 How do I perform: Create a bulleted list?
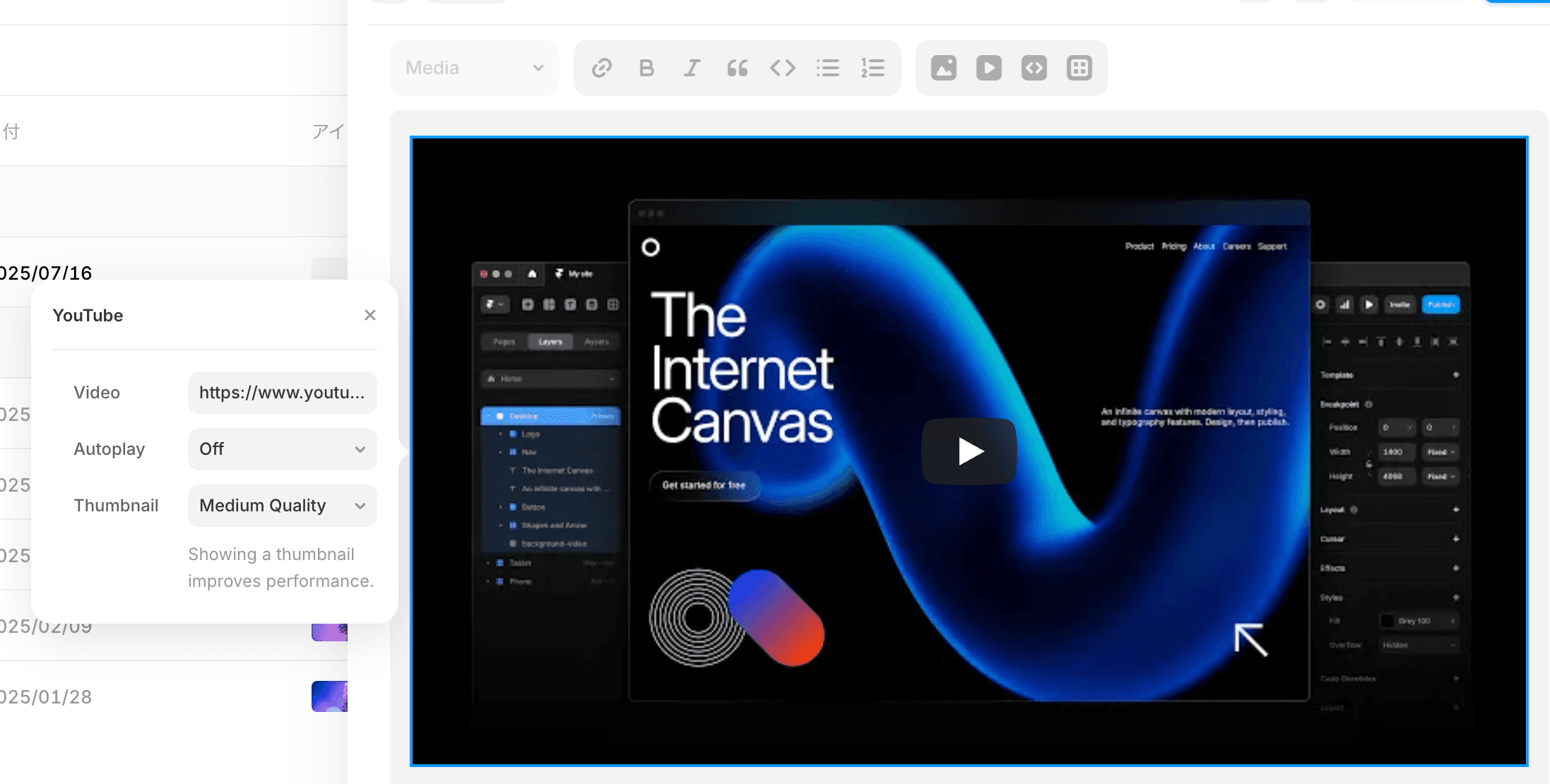827,68
